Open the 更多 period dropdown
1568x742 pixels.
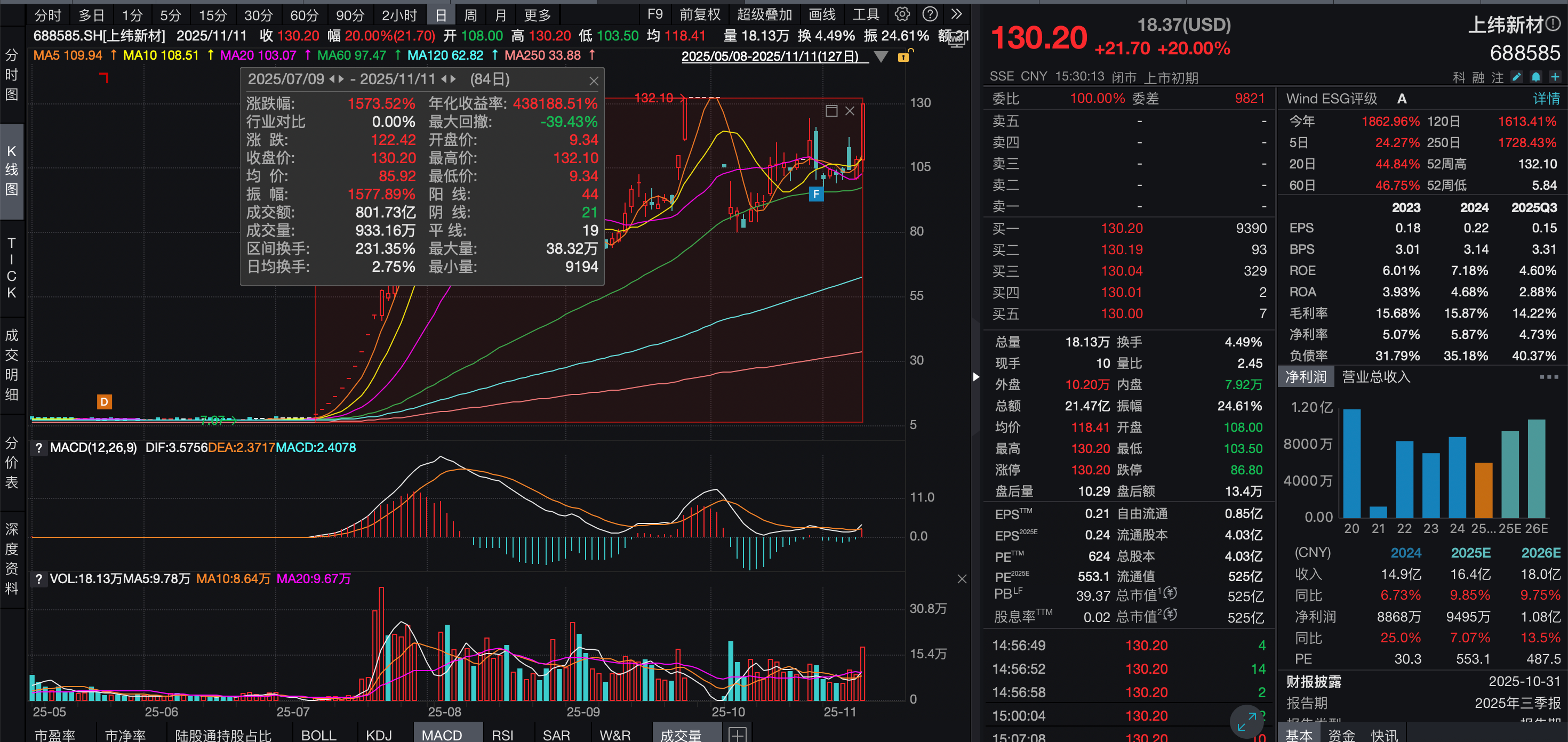click(537, 15)
